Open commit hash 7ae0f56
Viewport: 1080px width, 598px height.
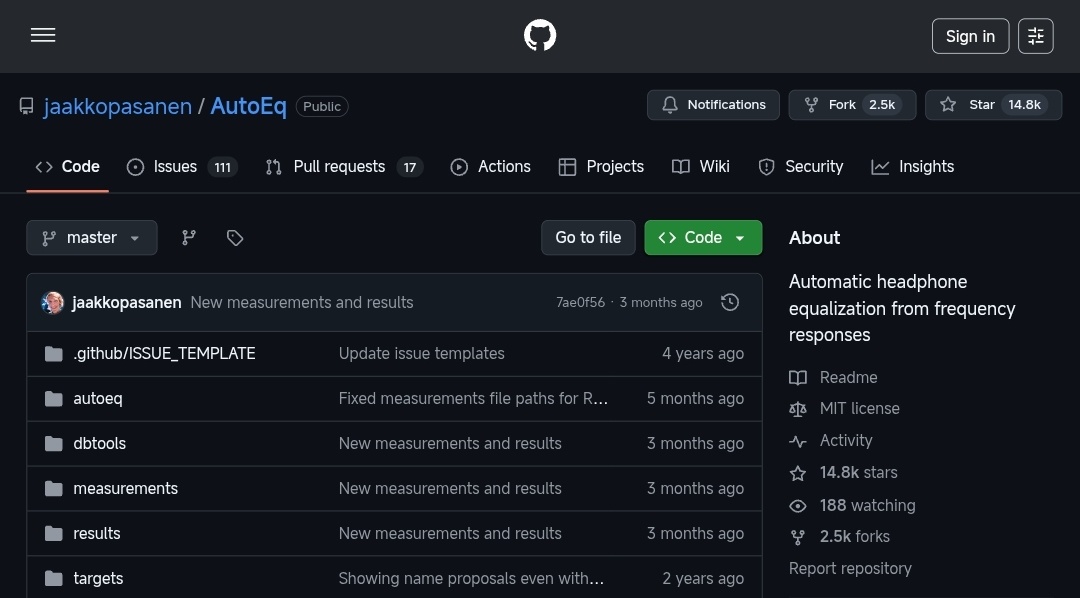click(580, 302)
